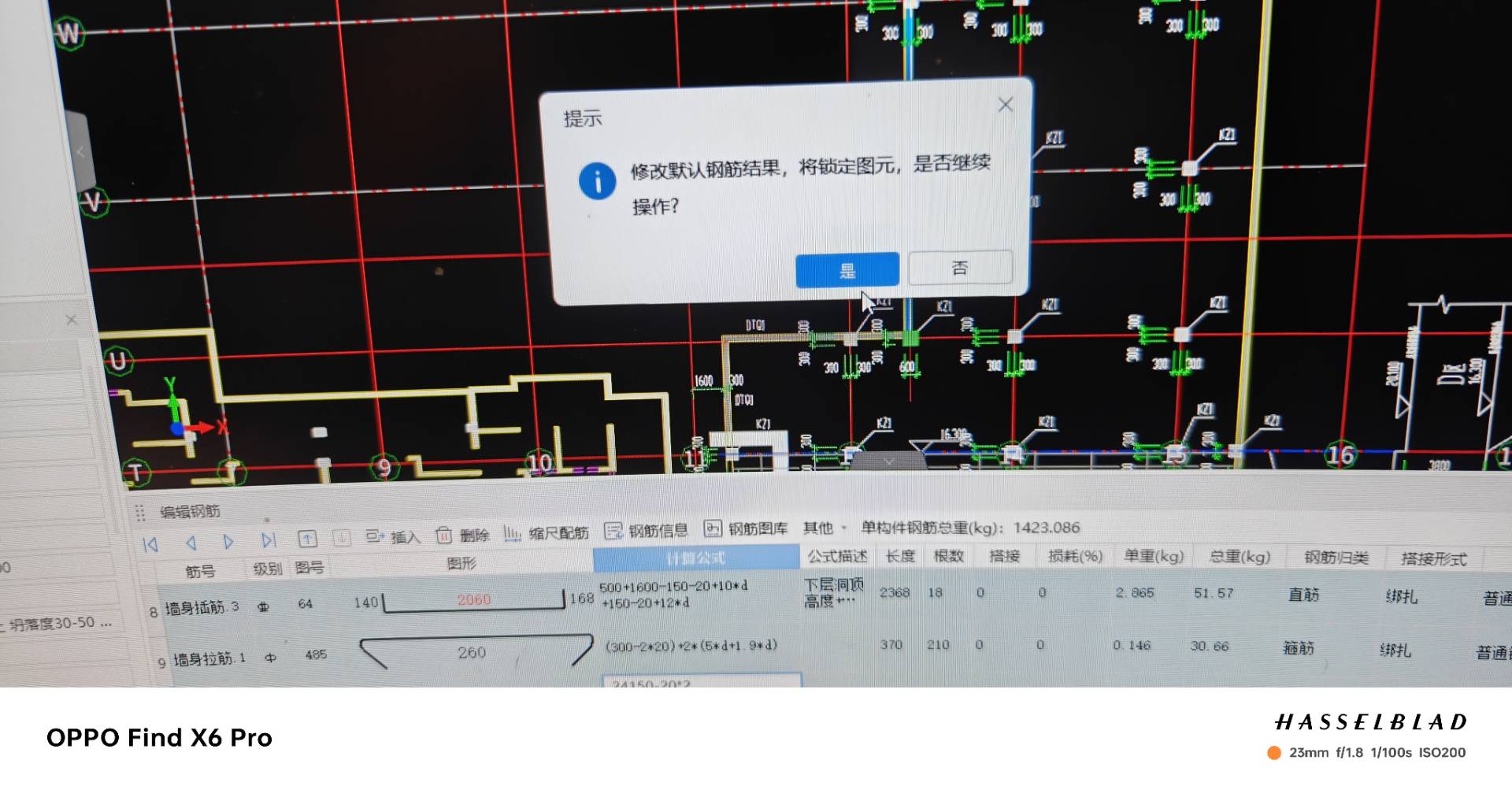The height and width of the screenshot is (786, 1512).
Task: Click formula 500+1600-150-20+10*d cell
Action: click(x=673, y=595)
